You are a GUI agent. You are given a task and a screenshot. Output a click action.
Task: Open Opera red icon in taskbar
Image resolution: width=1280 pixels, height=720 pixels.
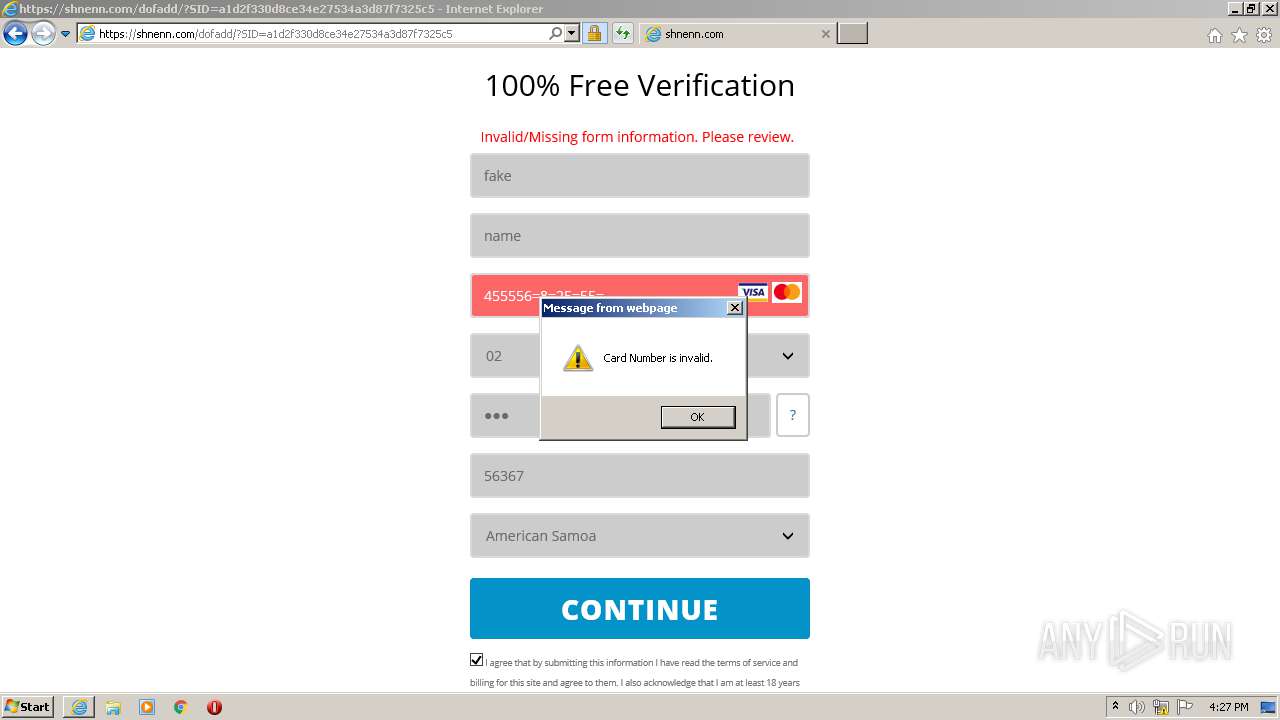(x=214, y=707)
